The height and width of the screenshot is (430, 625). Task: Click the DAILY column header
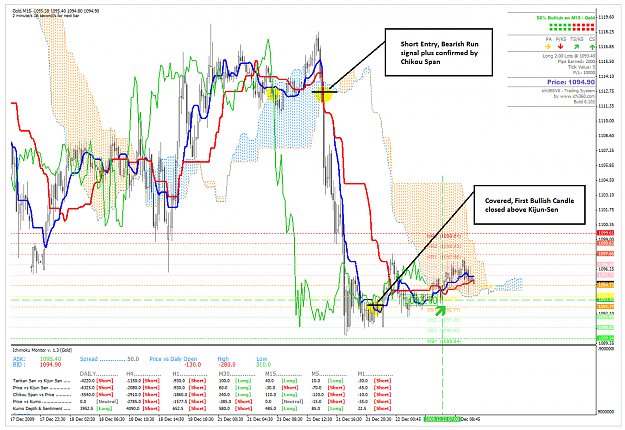click(88, 374)
